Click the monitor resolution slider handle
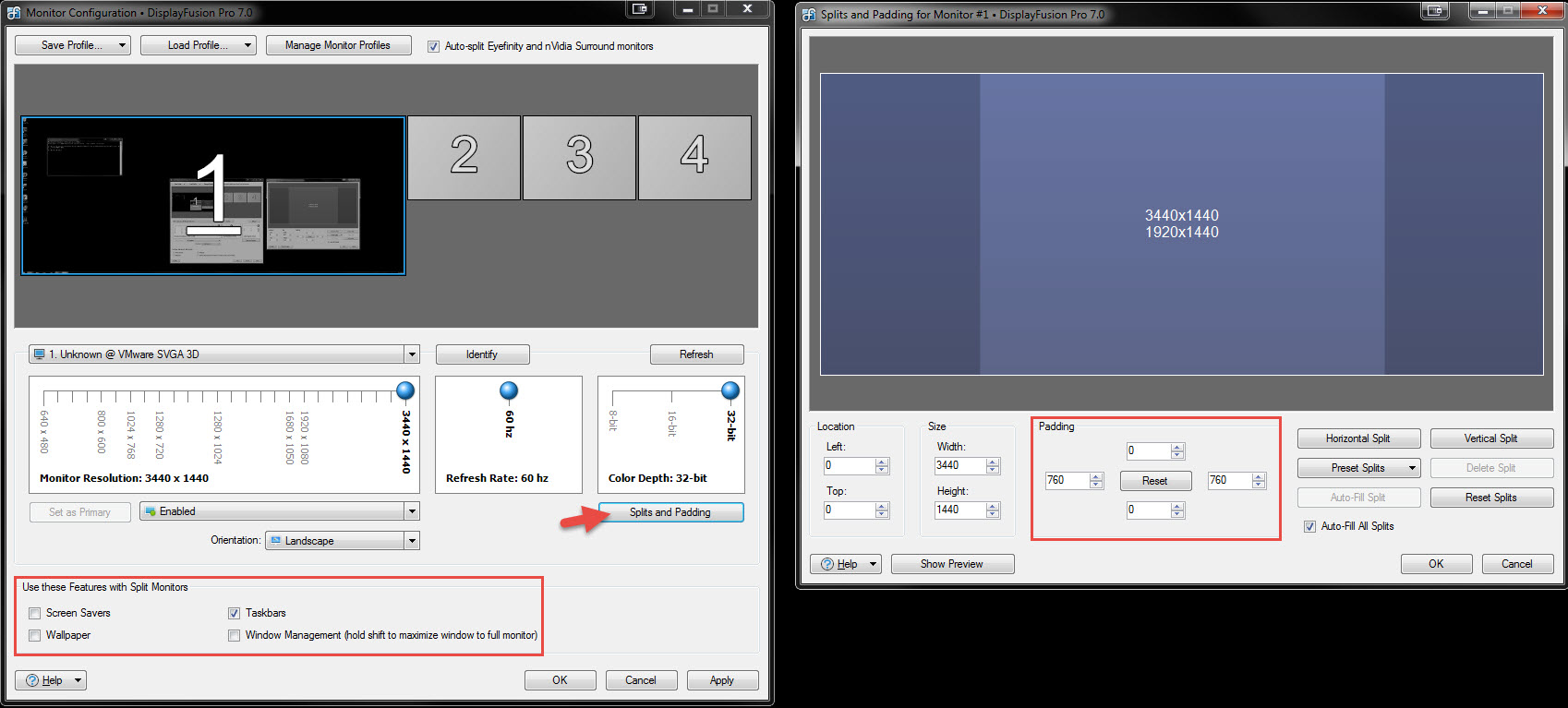The height and width of the screenshot is (708, 1568). click(405, 390)
